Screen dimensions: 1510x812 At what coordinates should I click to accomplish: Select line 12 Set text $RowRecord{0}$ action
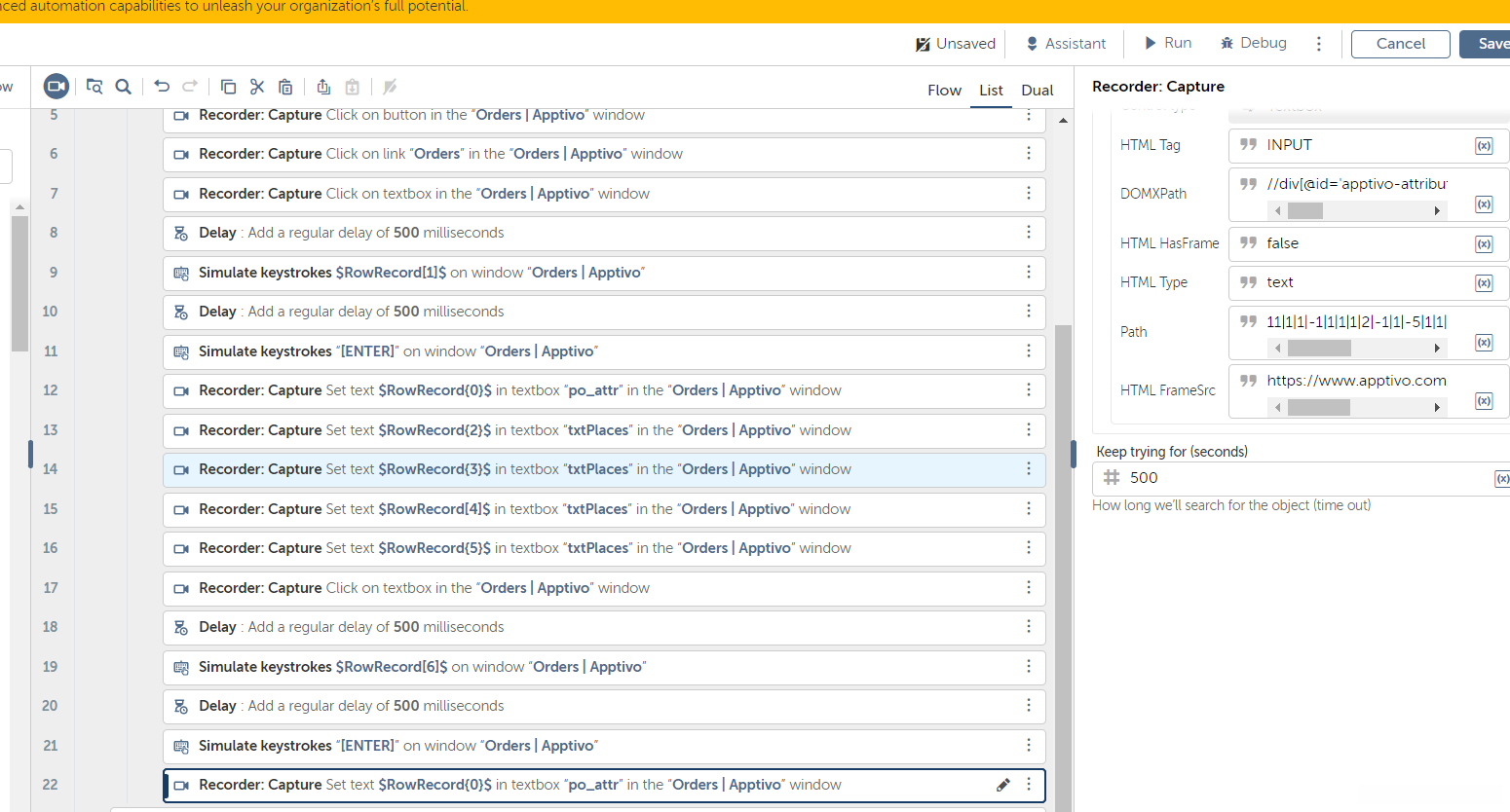click(x=604, y=391)
